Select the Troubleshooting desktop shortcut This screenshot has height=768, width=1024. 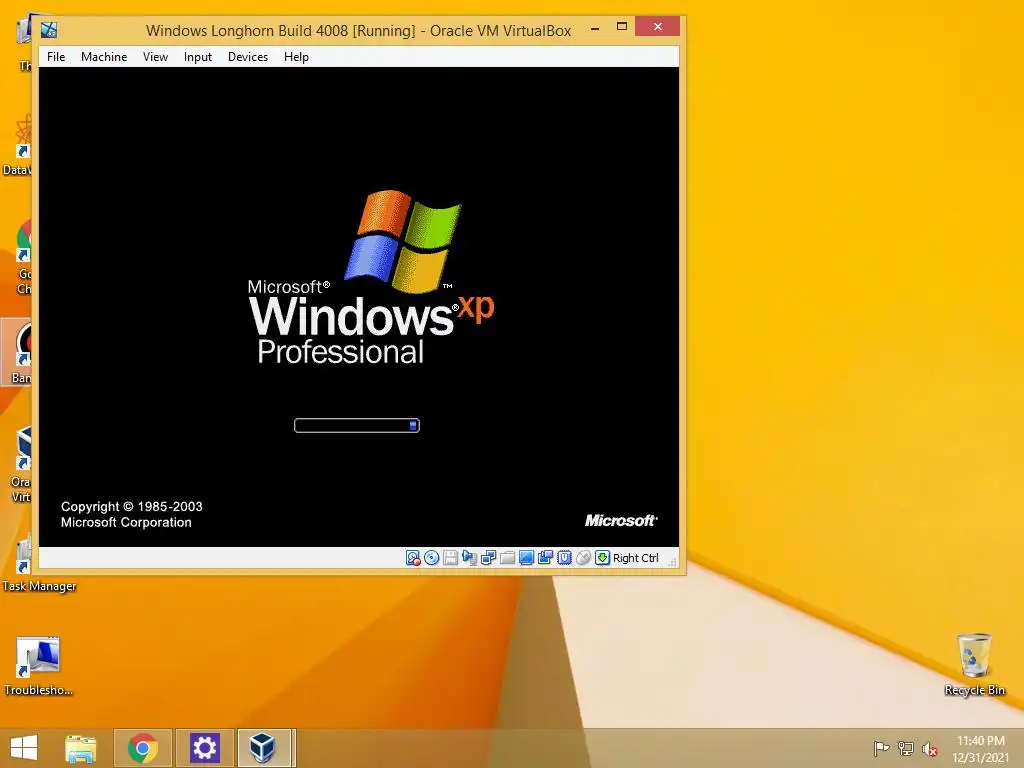[38, 666]
